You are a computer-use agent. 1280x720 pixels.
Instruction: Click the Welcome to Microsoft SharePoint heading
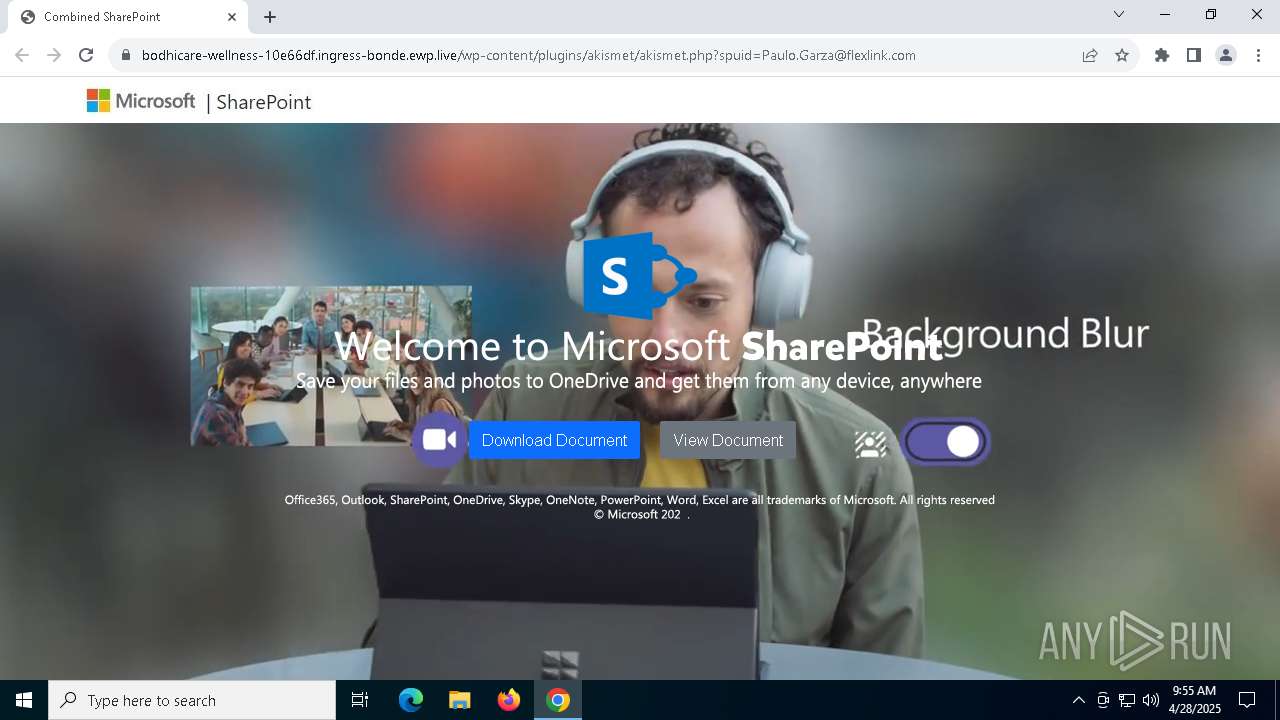[638, 346]
